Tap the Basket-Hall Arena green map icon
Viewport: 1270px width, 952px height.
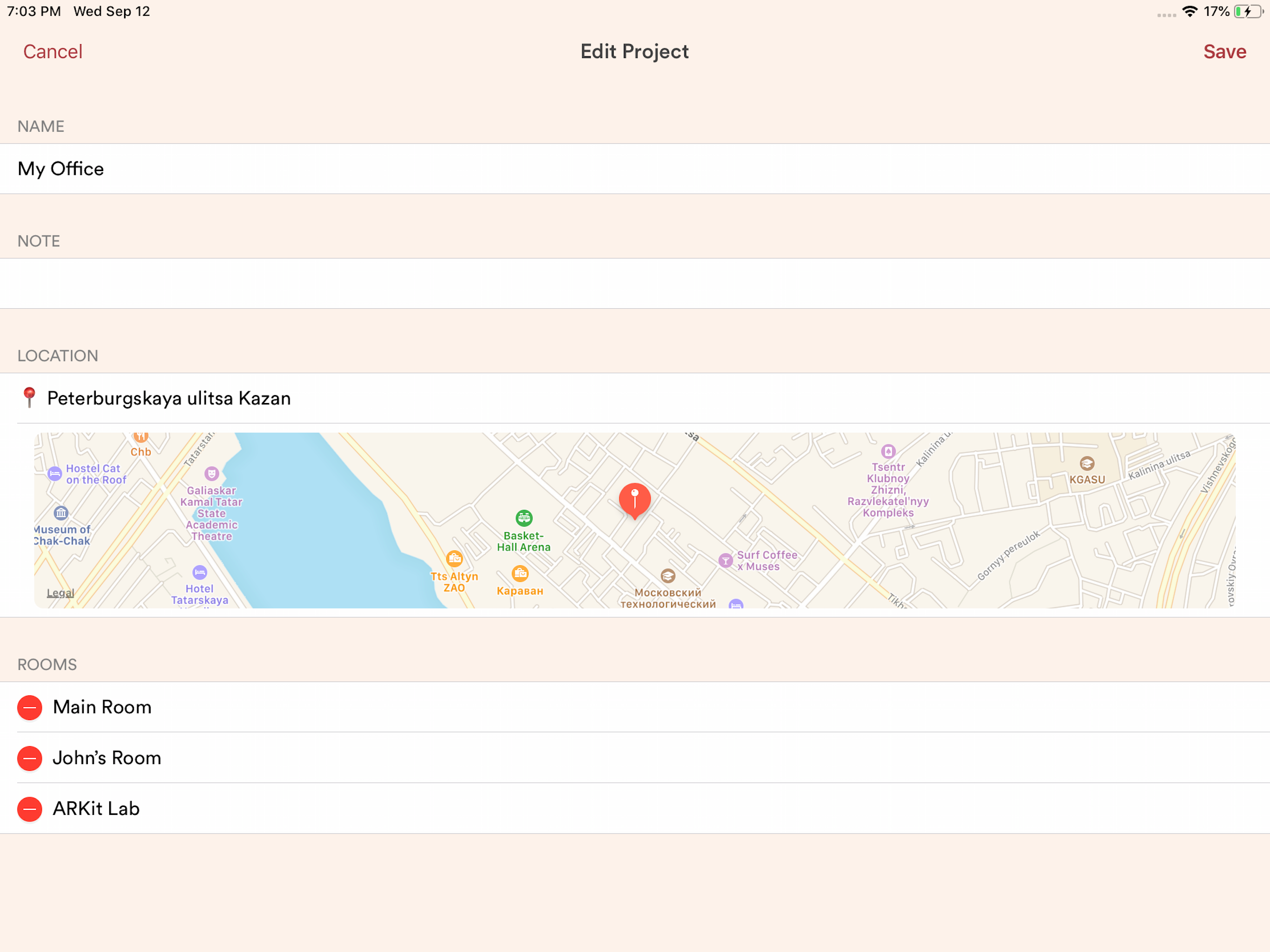tap(523, 518)
